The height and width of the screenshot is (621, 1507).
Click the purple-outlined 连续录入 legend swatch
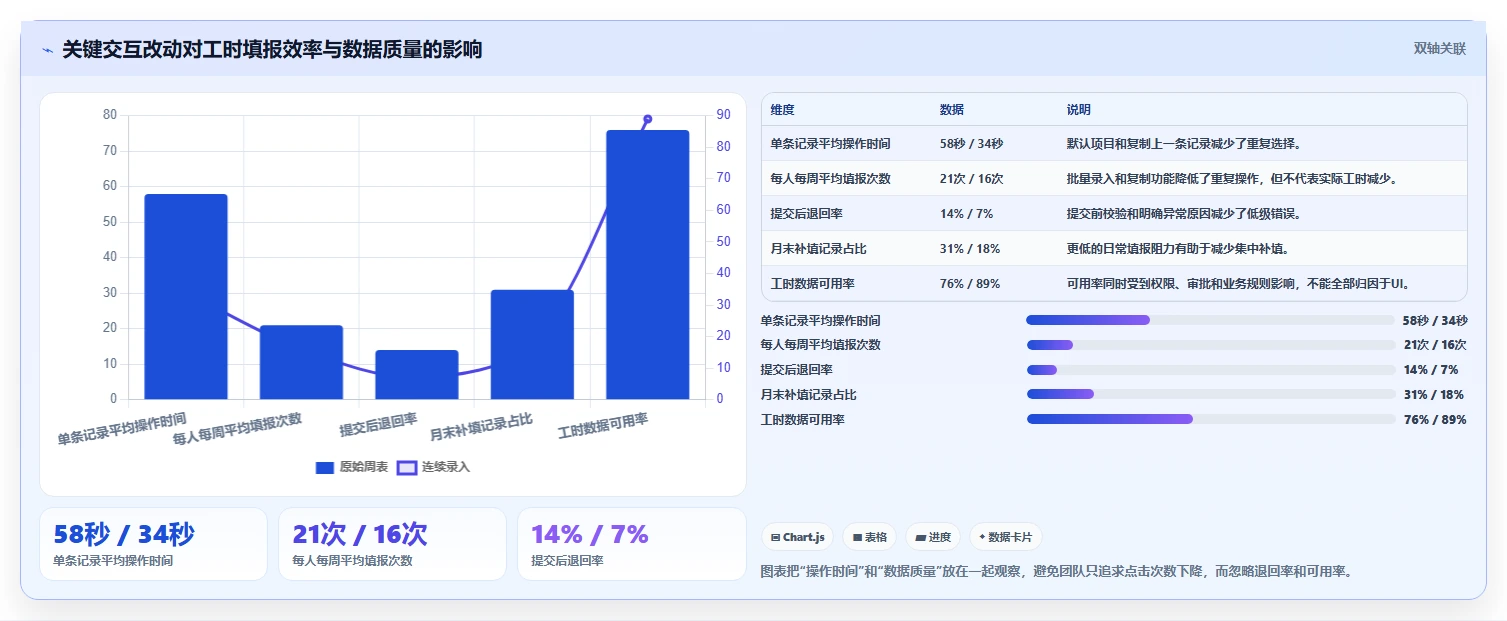coord(406,467)
